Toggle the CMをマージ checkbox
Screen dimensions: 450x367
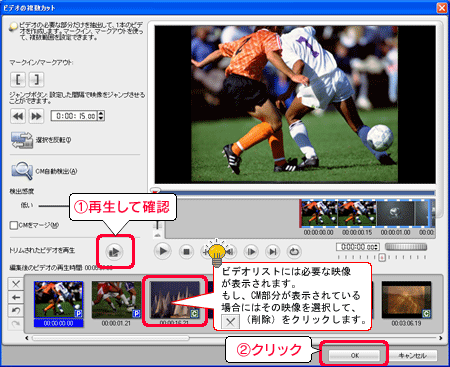coord(14,226)
